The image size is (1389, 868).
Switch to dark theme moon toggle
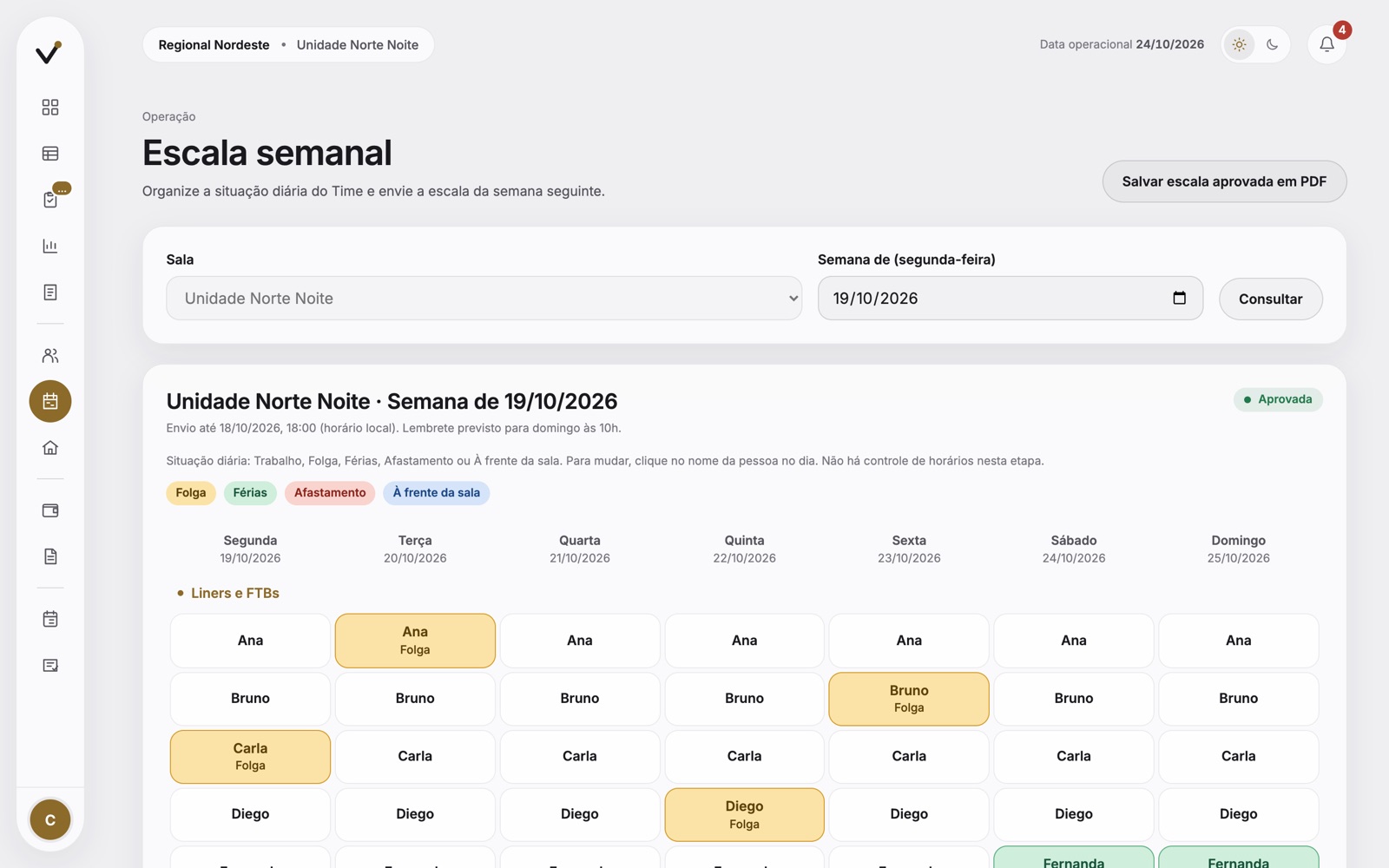click(1272, 44)
